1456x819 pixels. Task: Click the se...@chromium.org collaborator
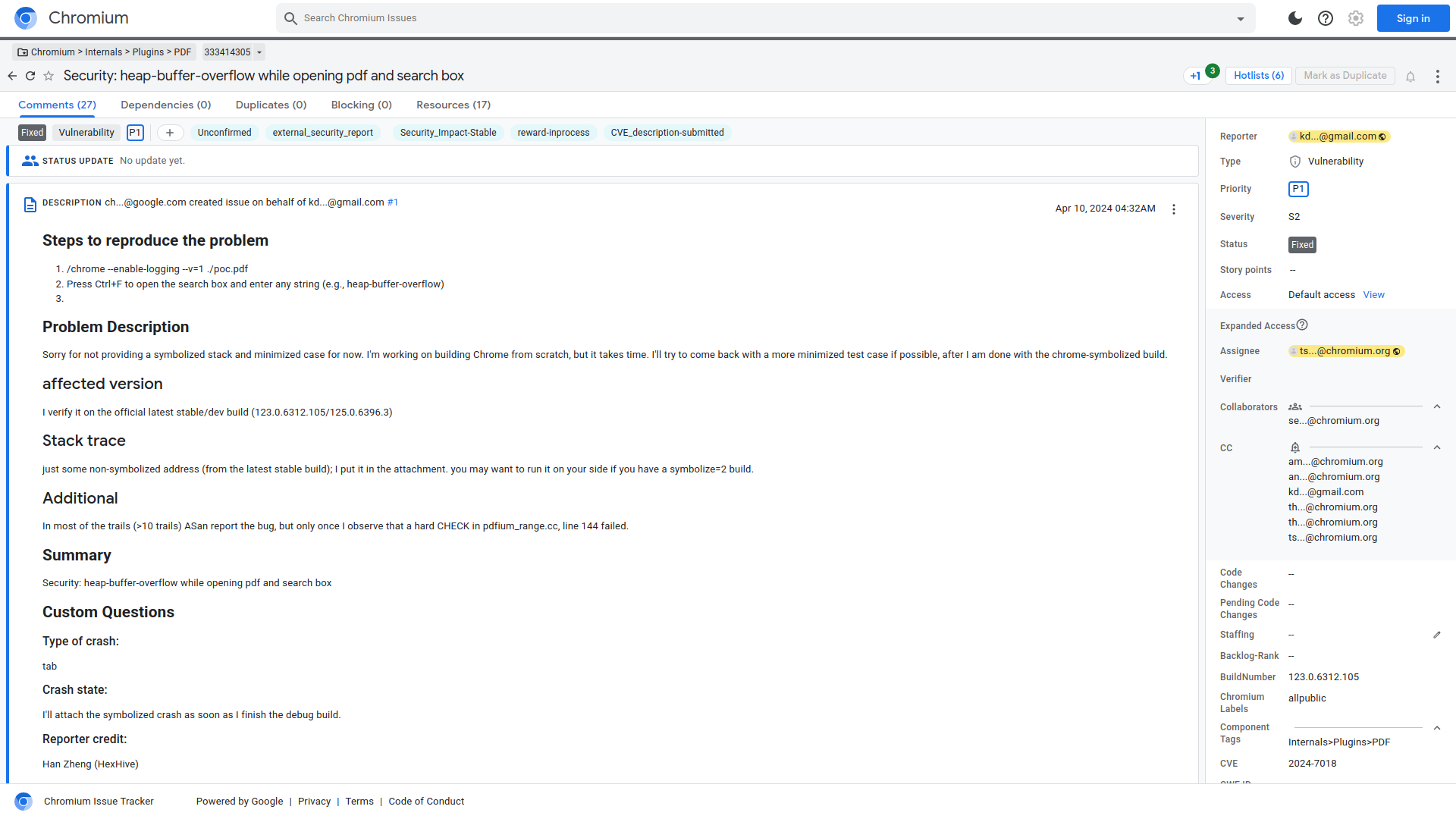(x=1334, y=421)
